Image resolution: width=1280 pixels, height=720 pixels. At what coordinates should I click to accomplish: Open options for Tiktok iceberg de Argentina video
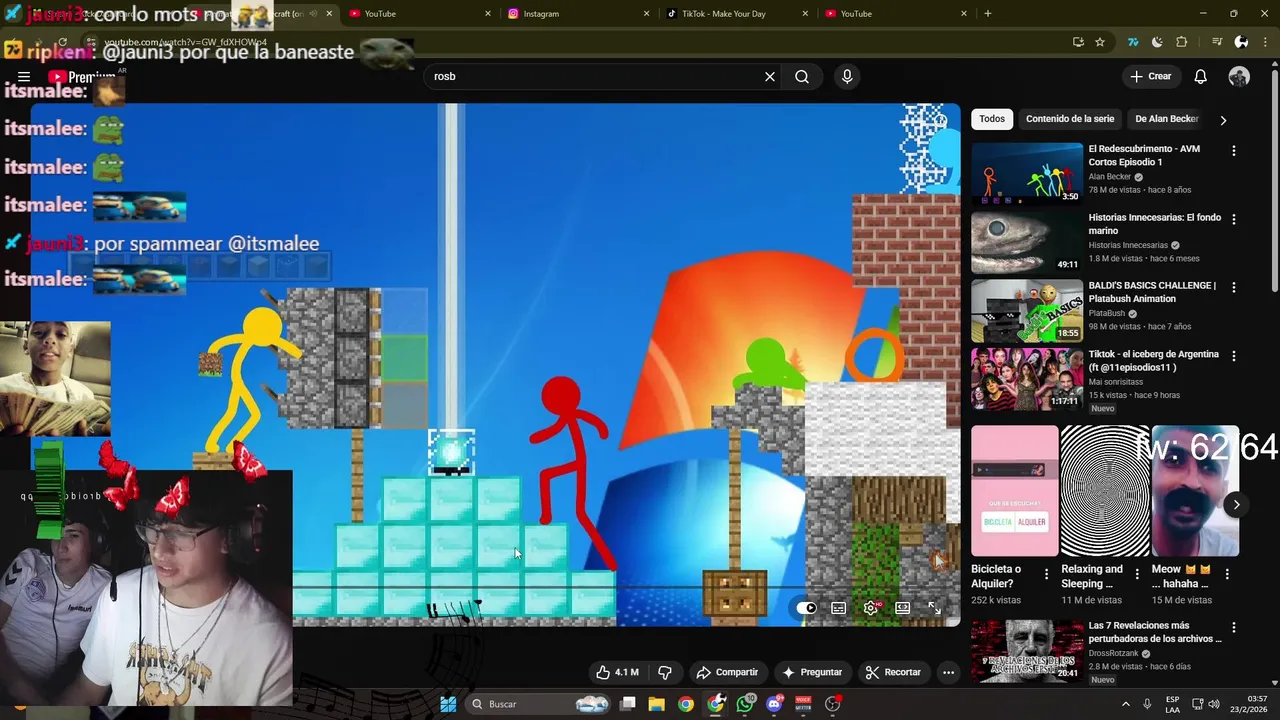[x=1234, y=356]
